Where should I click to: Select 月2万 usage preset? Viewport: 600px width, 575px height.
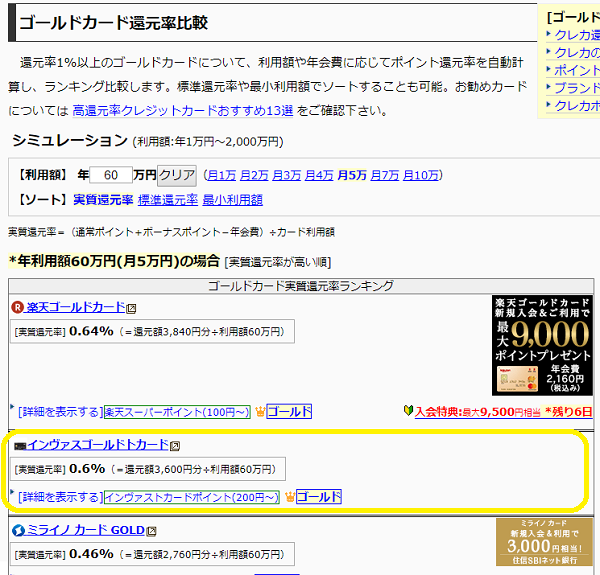click(x=254, y=175)
